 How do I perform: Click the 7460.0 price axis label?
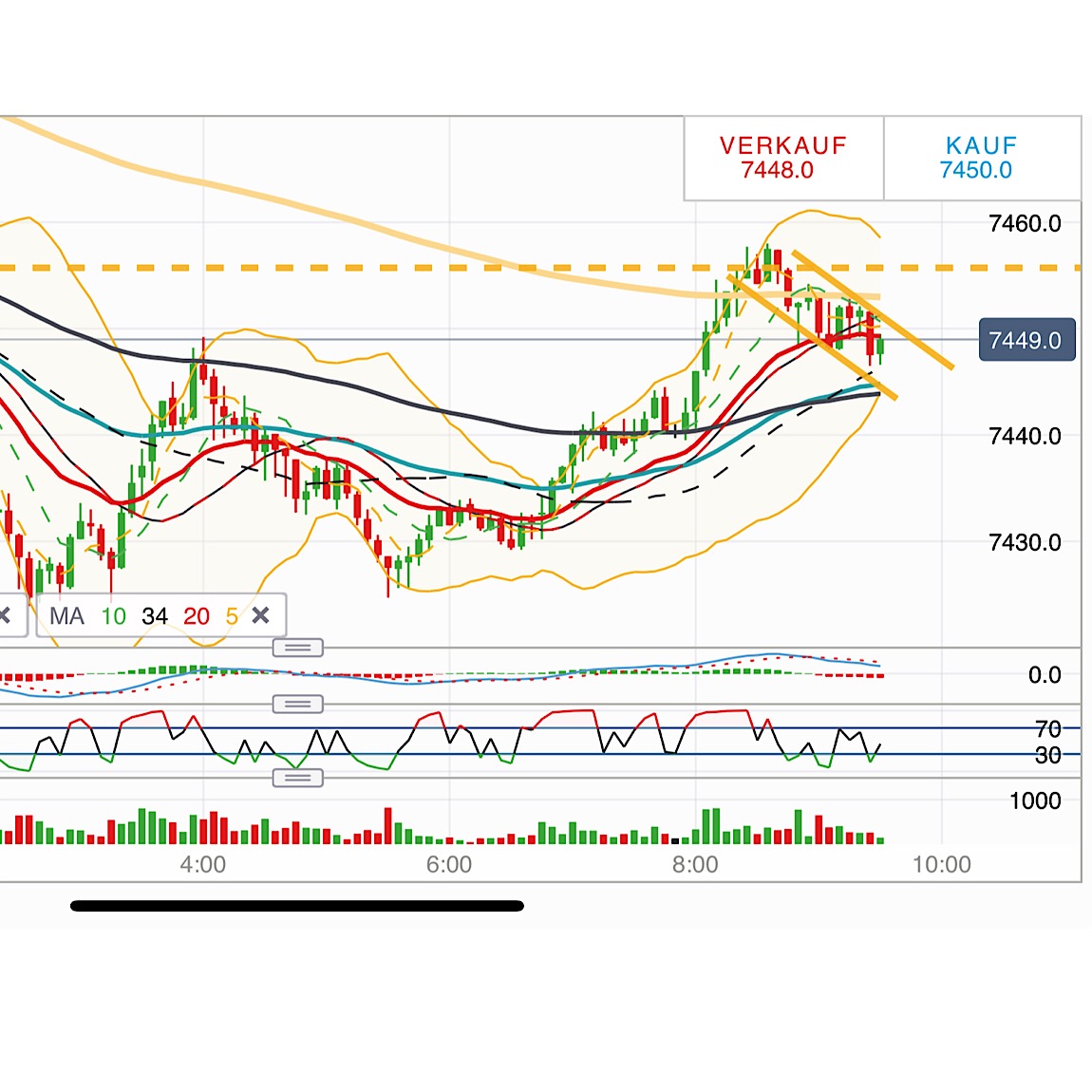(x=1026, y=224)
